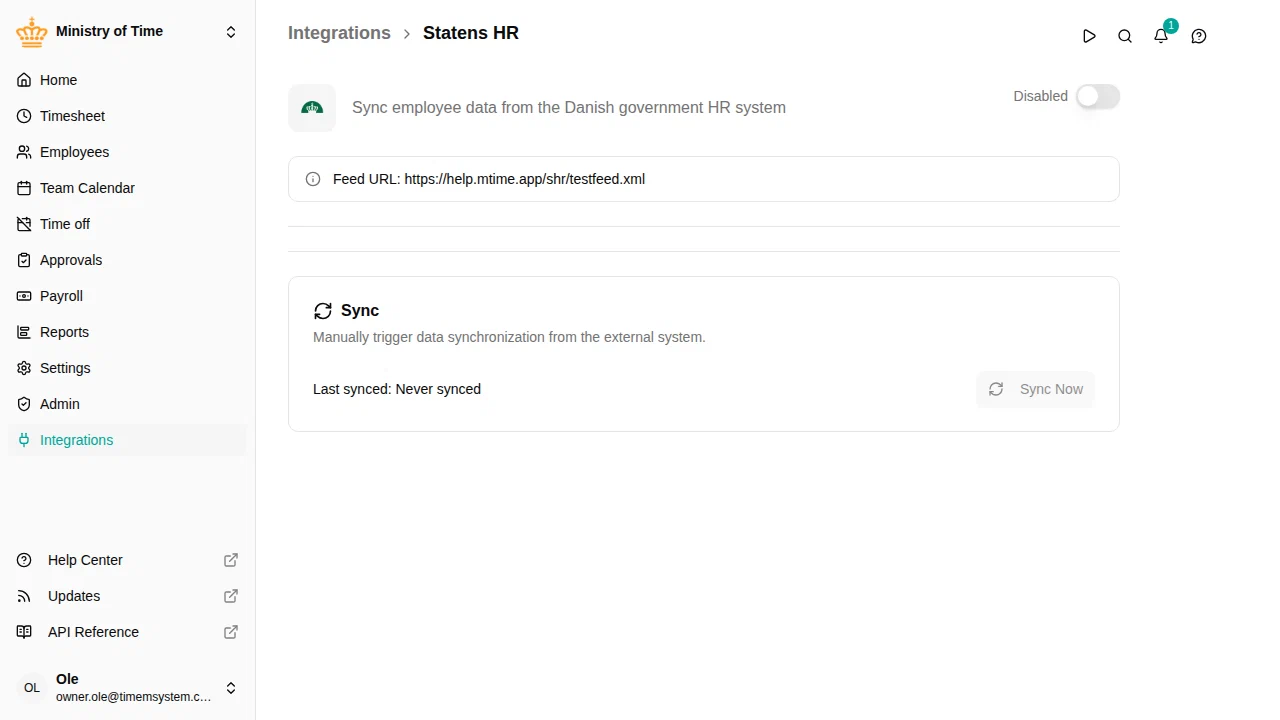
Task: Open Reports in sidebar
Action: 127,332
